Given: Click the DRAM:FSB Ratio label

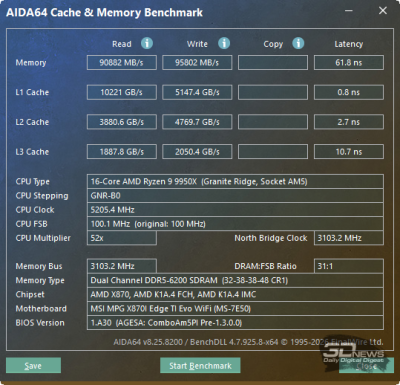Looking at the screenshot, I should (265, 266).
